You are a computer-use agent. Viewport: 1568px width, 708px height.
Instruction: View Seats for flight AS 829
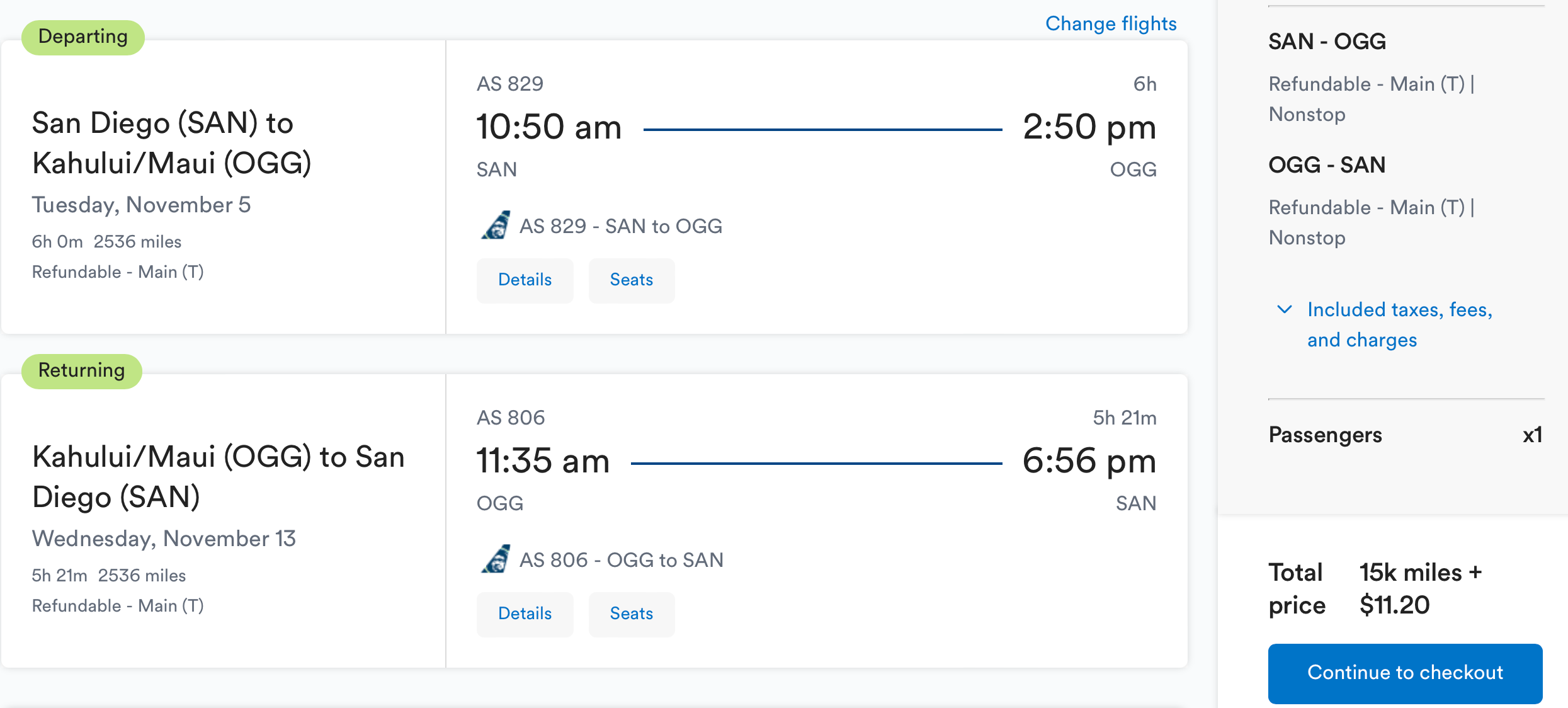pos(631,280)
